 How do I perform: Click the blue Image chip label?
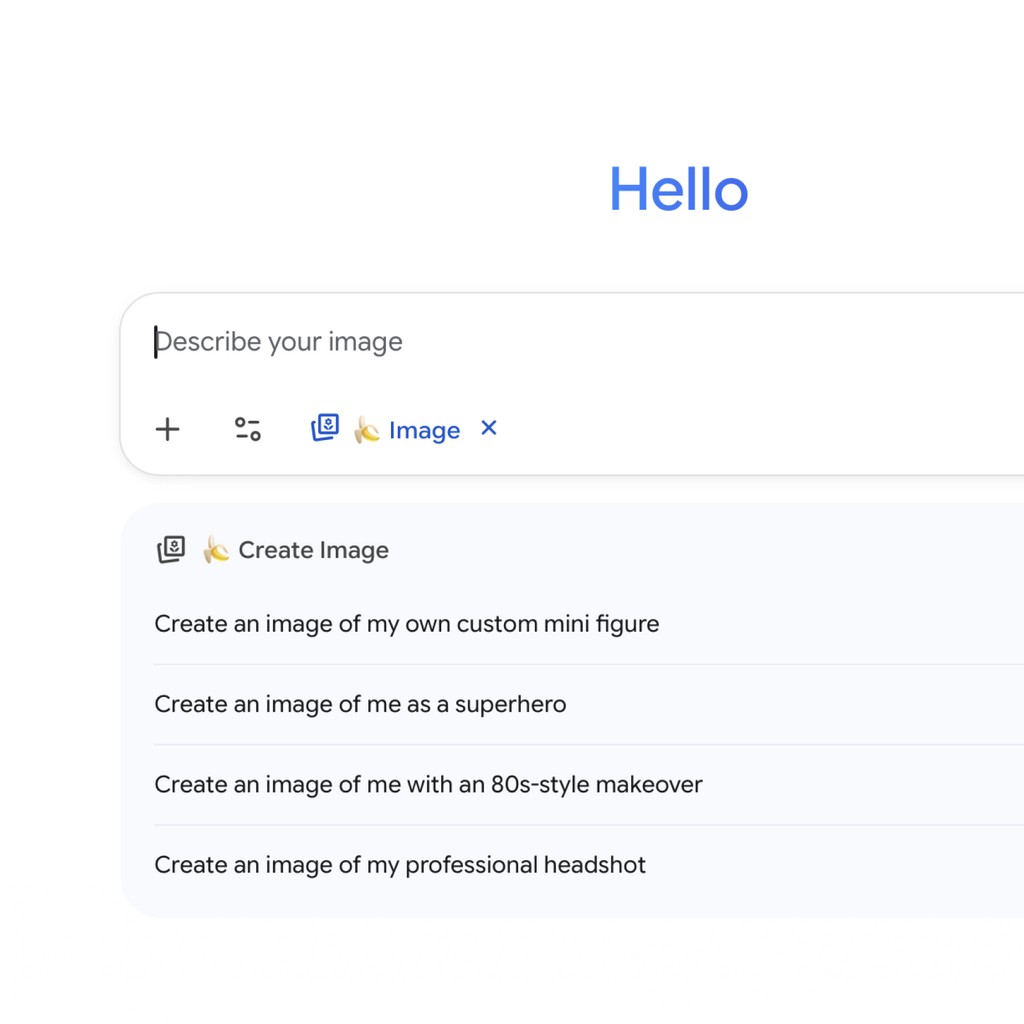tap(424, 431)
